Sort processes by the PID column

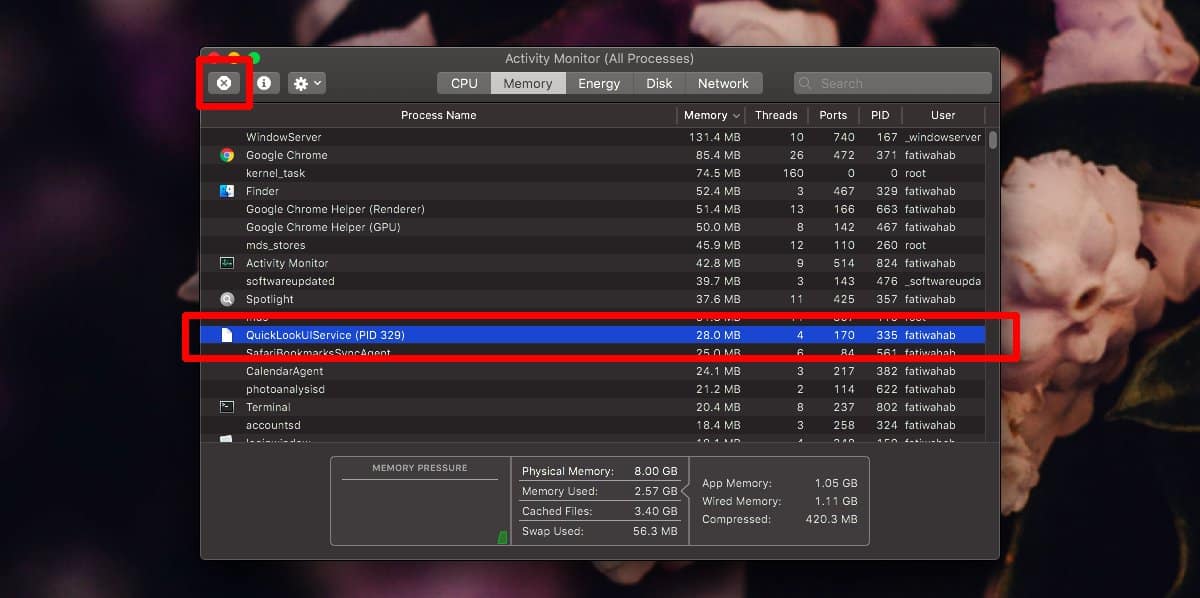point(880,115)
